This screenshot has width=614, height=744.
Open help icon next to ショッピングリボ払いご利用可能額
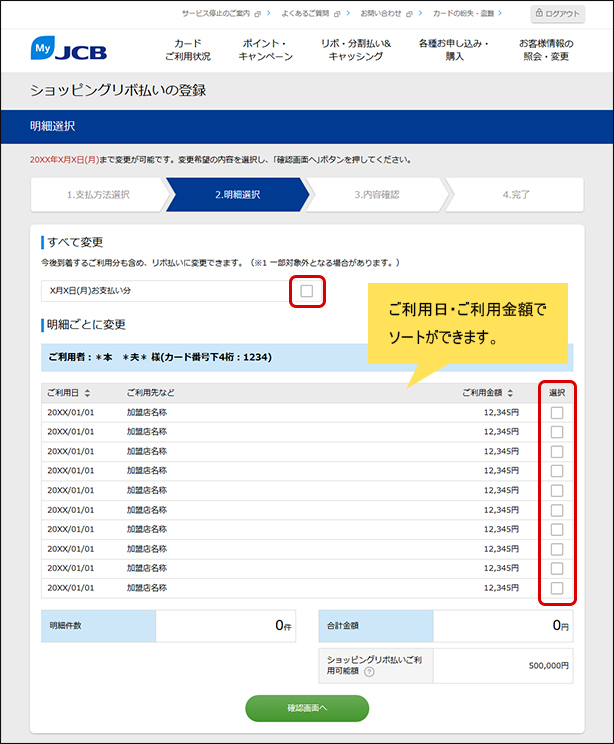coord(369,671)
